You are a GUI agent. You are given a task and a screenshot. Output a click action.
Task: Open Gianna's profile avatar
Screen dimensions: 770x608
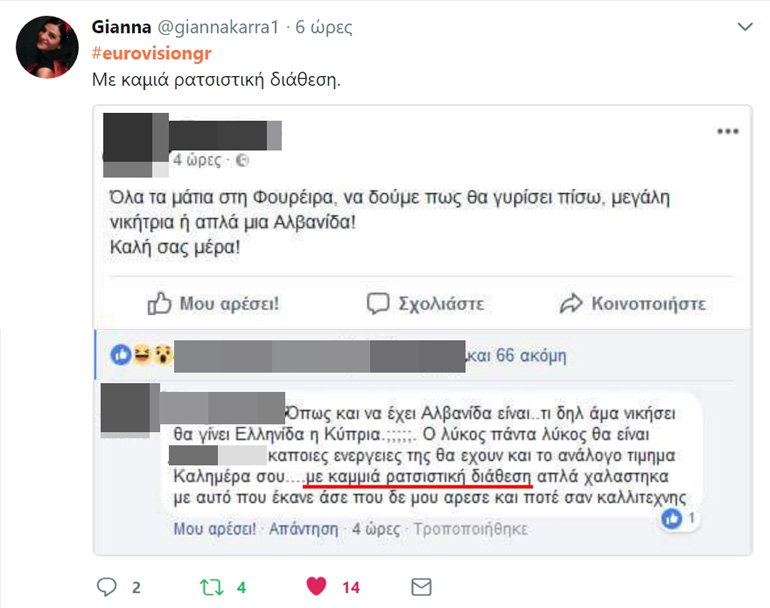(x=47, y=47)
